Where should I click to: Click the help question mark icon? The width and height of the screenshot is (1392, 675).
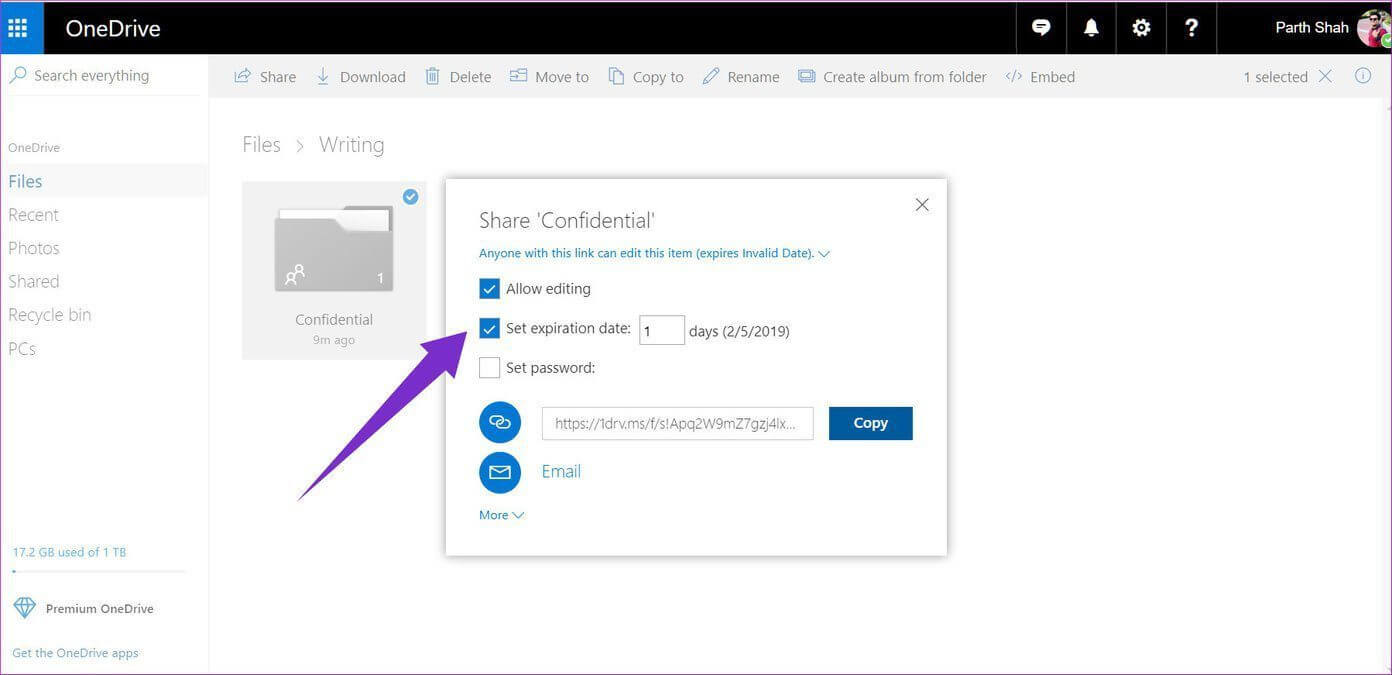click(1191, 28)
